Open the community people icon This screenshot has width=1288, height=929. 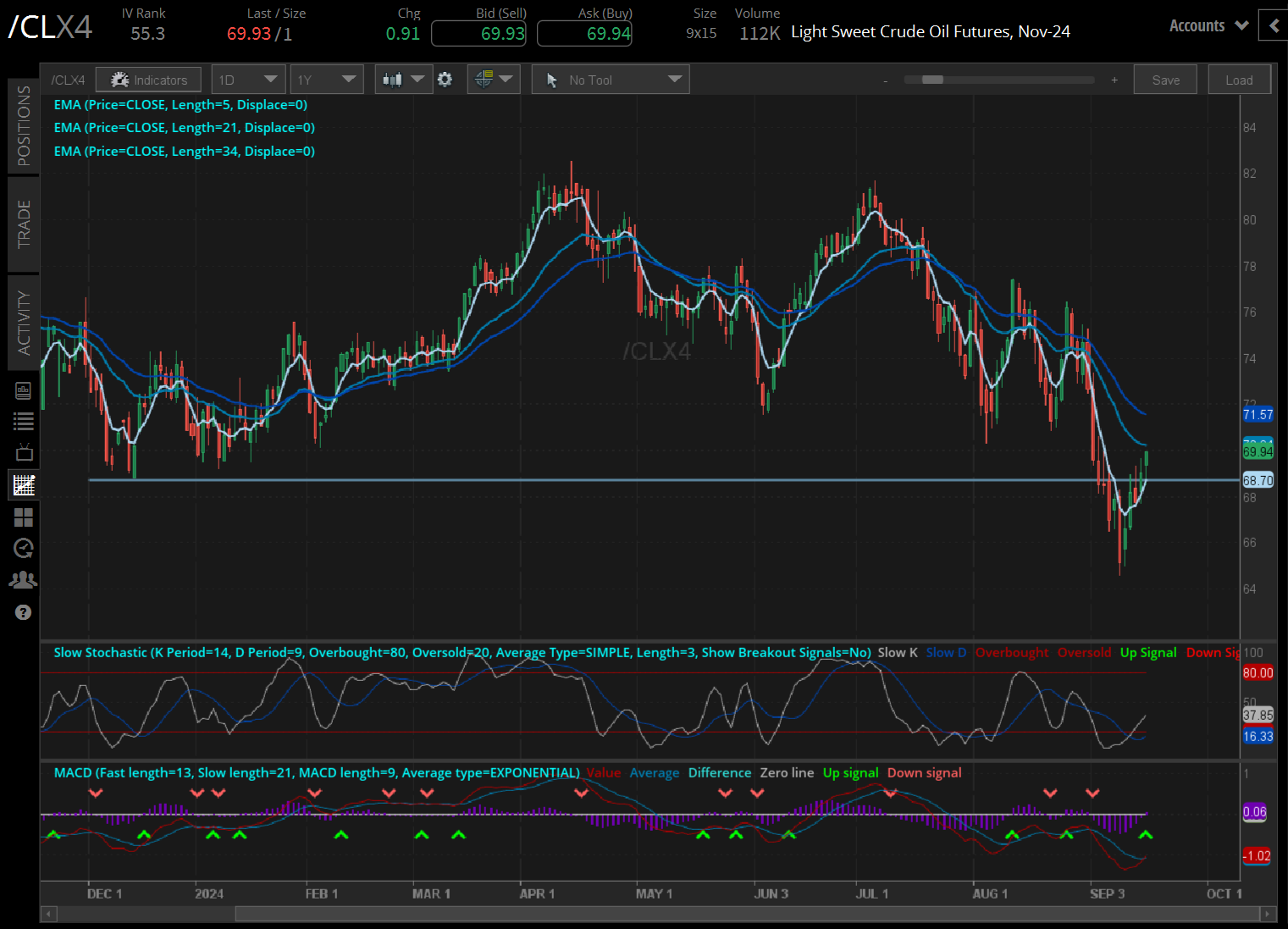coord(24,580)
